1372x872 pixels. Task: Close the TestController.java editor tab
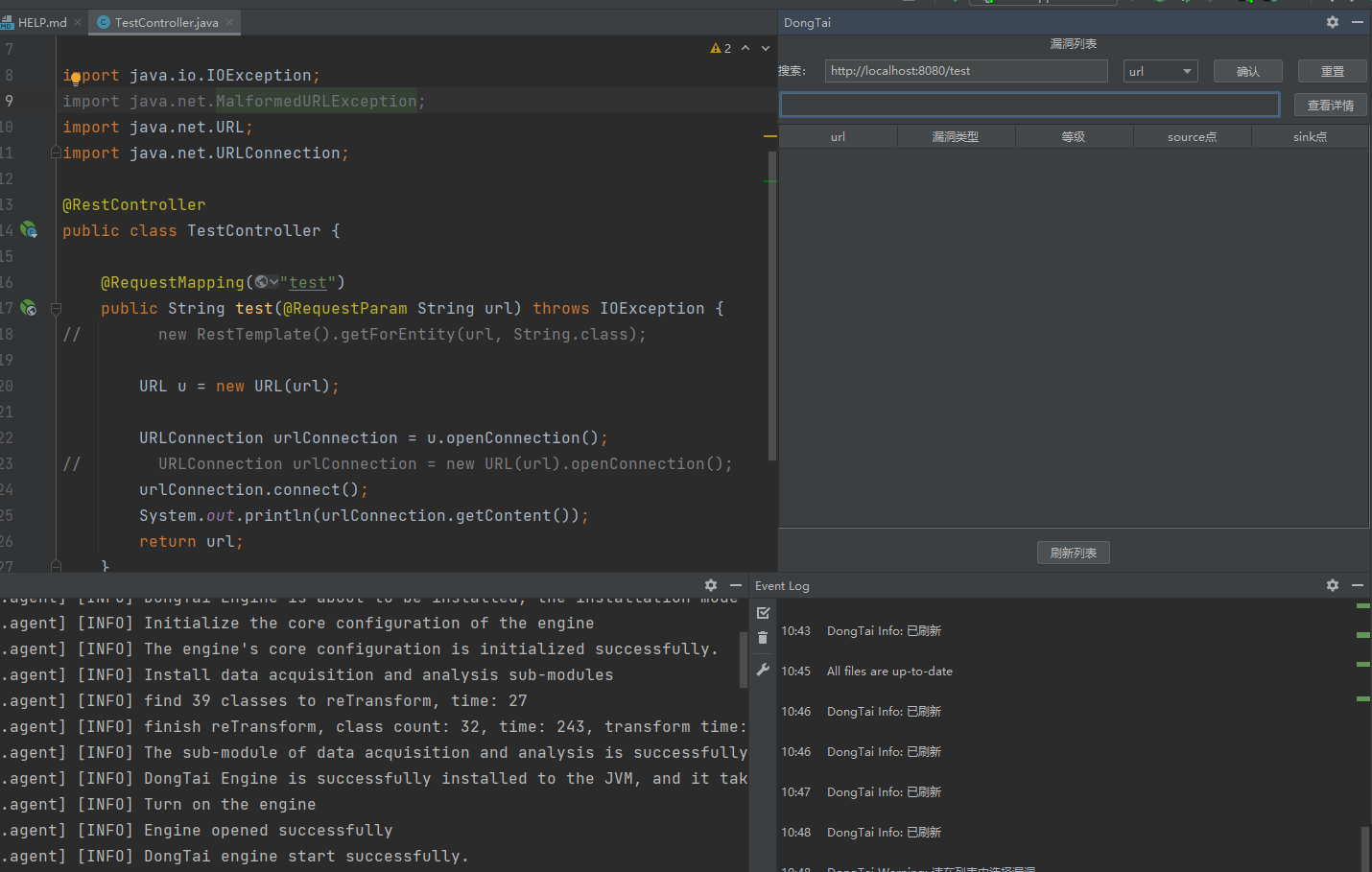pos(229,22)
